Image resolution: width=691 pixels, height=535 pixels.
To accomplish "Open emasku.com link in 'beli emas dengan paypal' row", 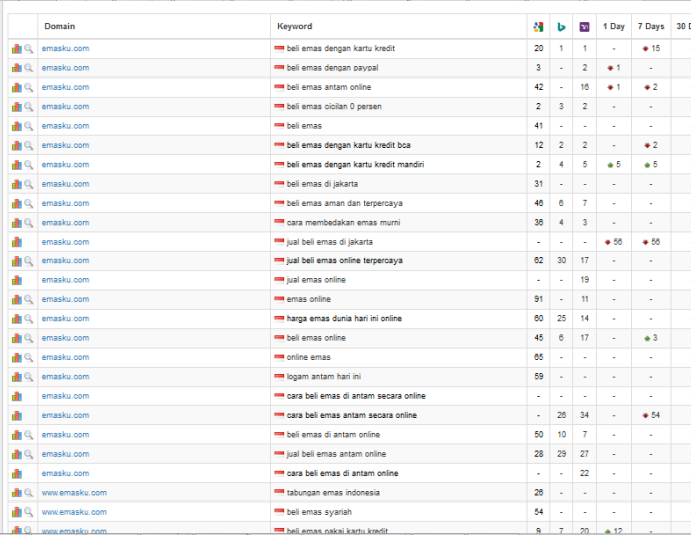I will (65, 68).
